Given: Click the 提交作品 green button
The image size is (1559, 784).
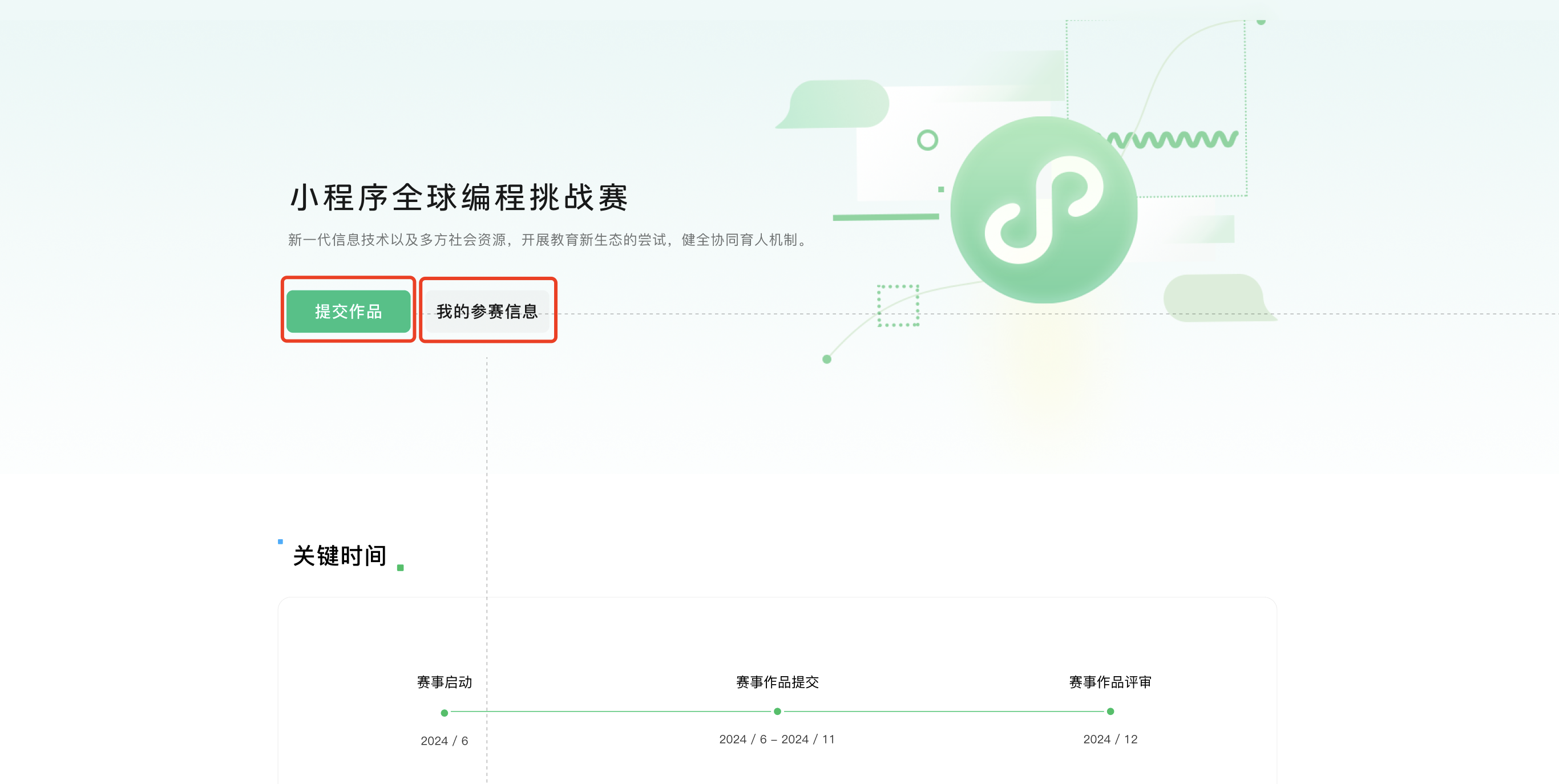Looking at the screenshot, I should point(348,311).
